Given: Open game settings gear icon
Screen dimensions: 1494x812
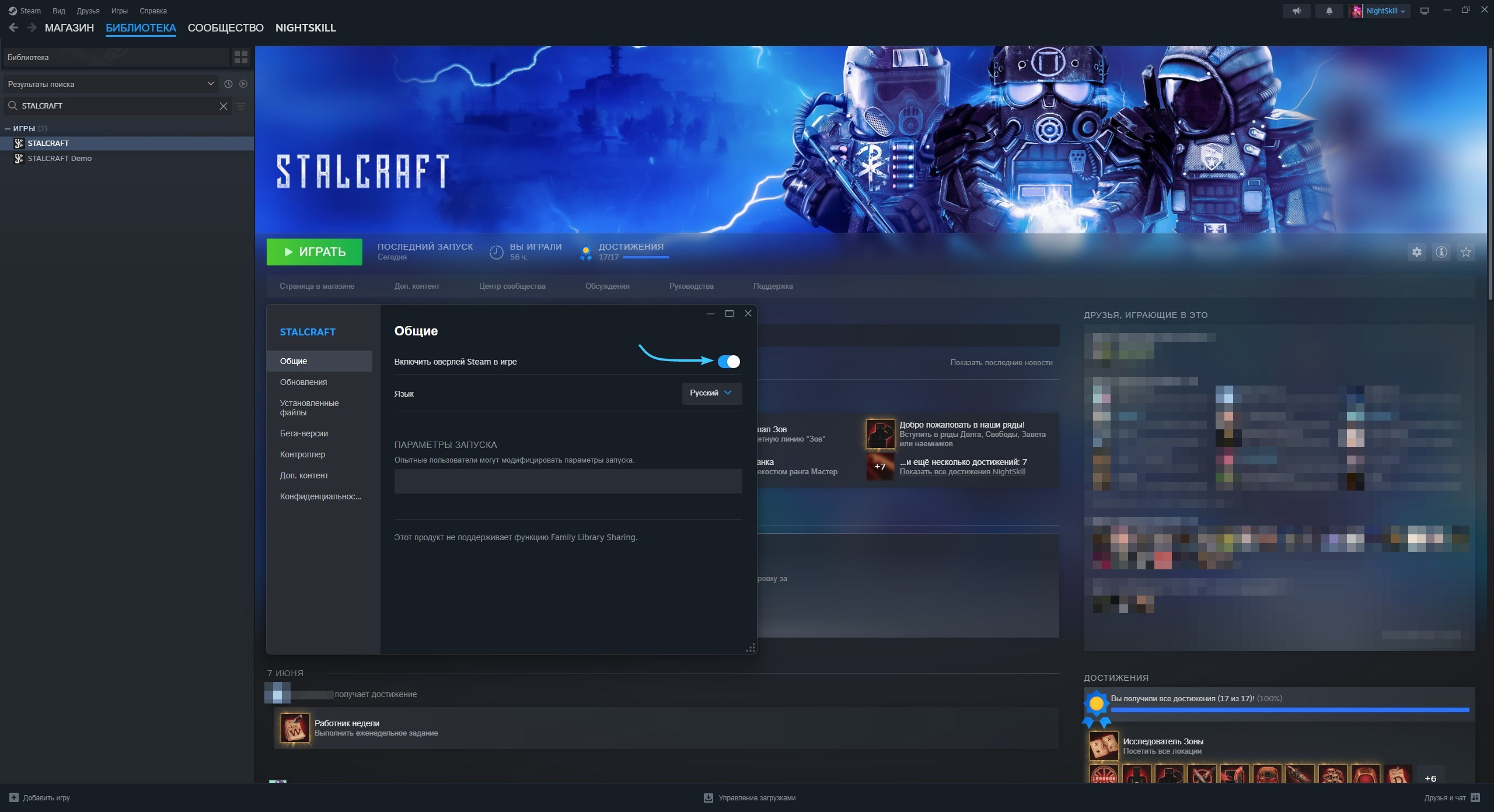Looking at the screenshot, I should (x=1416, y=252).
